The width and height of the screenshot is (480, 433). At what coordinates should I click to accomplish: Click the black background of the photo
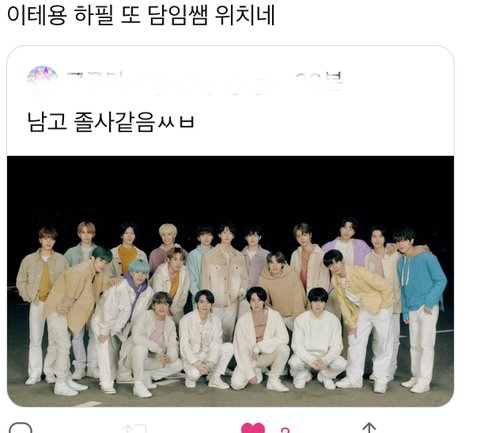point(230,187)
